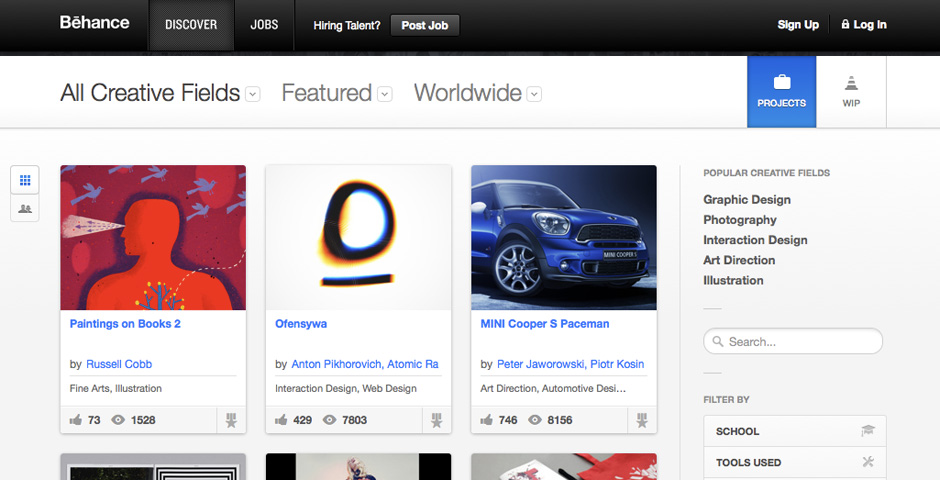Open the Discover tab
The width and height of the screenshot is (940, 480).
[x=191, y=25]
